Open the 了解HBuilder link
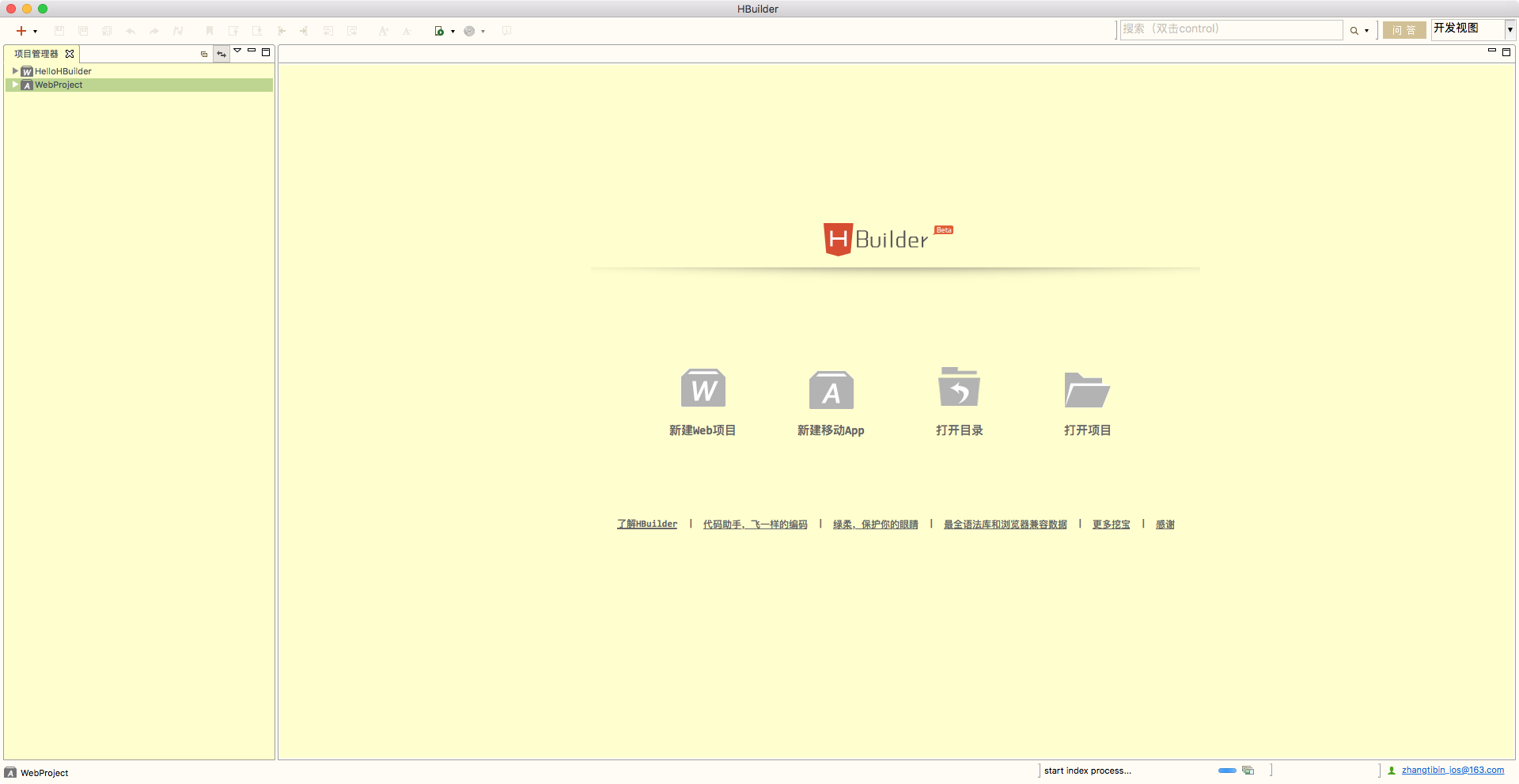Screen dimensions: 1519x784 647,525
